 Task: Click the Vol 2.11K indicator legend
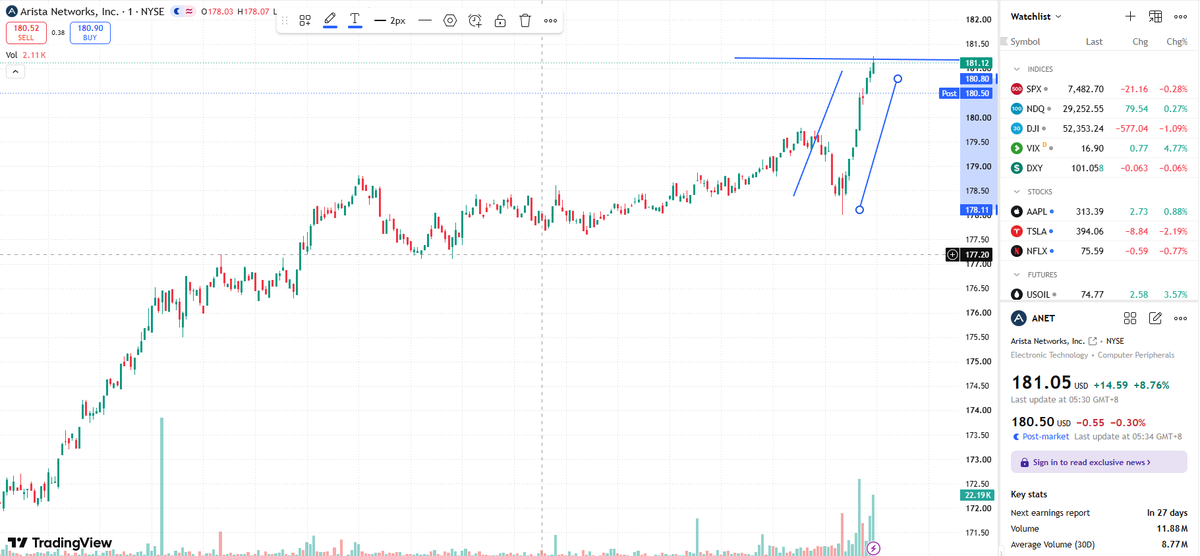point(26,55)
